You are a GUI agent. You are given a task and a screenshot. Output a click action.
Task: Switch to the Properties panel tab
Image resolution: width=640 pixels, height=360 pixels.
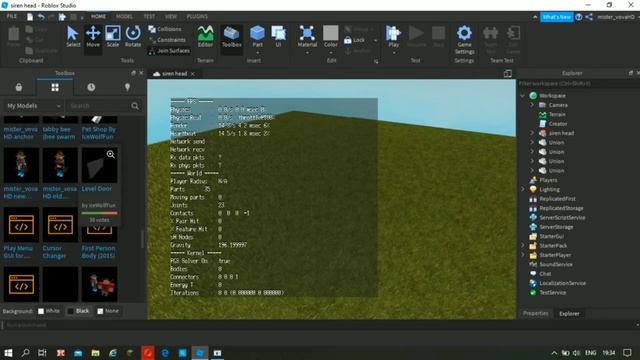click(x=536, y=313)
